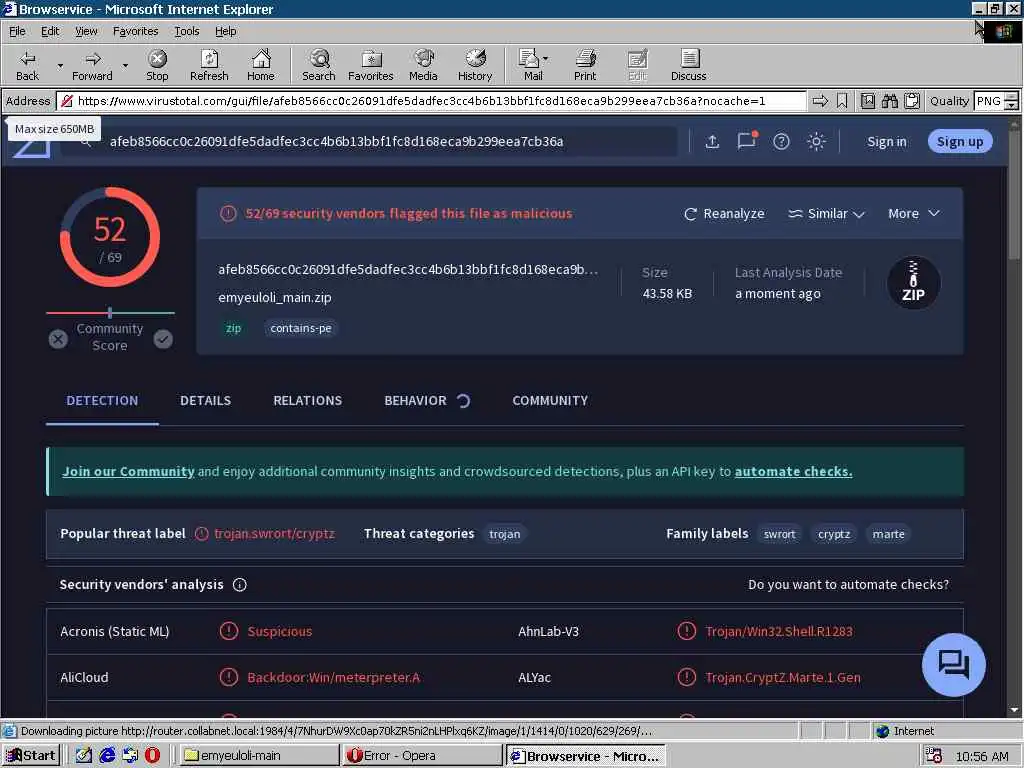
Task: Click the Reanalyze button
Action: (724, 214)
